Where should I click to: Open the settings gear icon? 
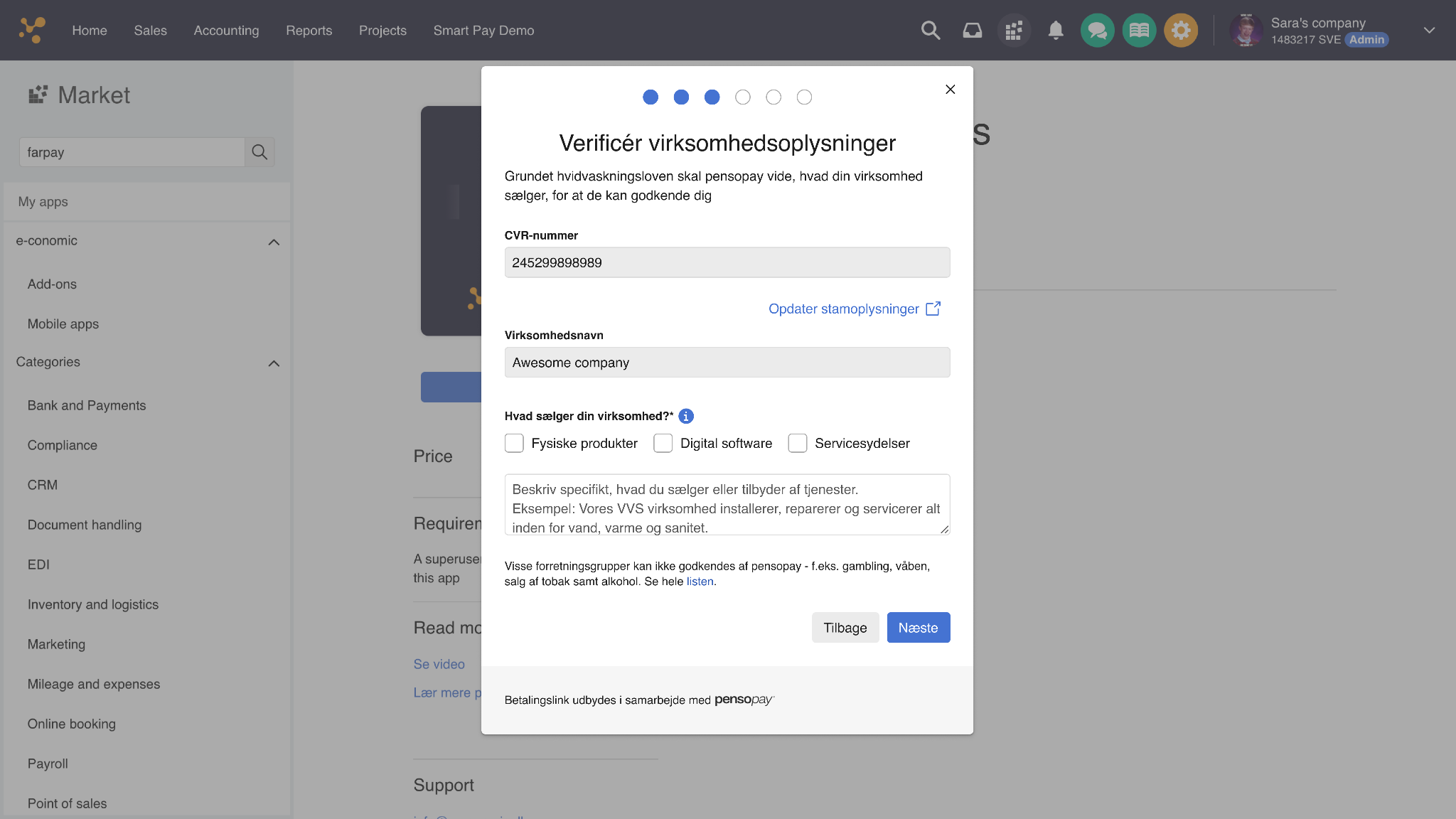pos(1181,30)
